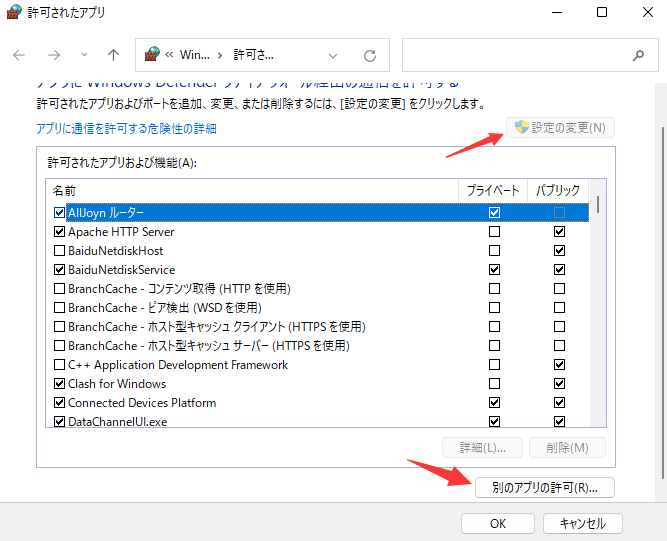Check the BaiduNetdiskHost checkbox

coord(60,251)
